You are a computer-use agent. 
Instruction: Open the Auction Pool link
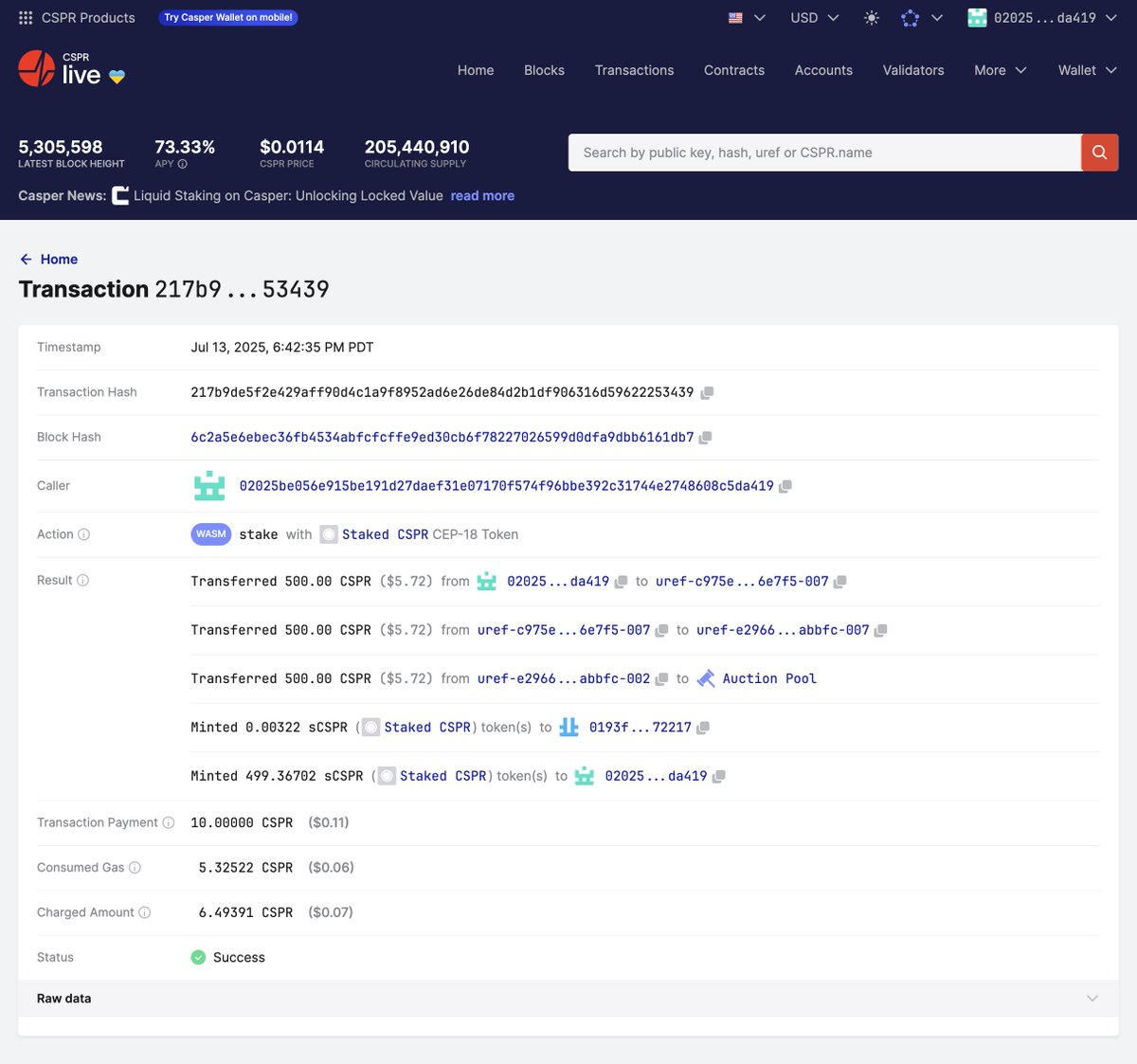pos(769,678)
